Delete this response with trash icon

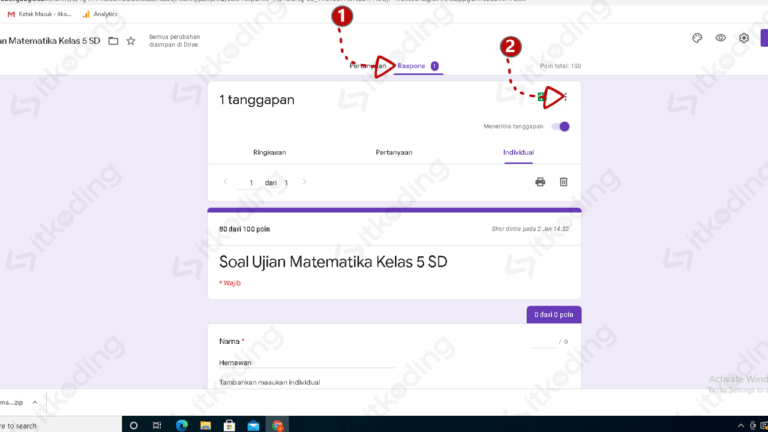[563, 182]
